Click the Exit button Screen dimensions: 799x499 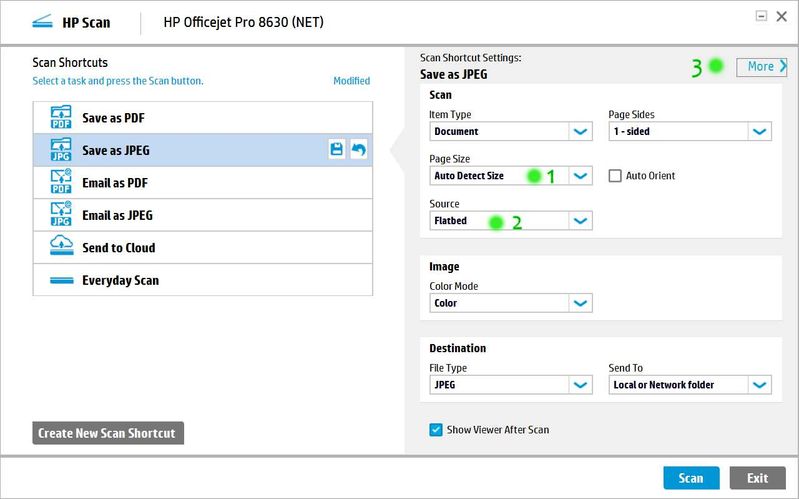(757, 478)
